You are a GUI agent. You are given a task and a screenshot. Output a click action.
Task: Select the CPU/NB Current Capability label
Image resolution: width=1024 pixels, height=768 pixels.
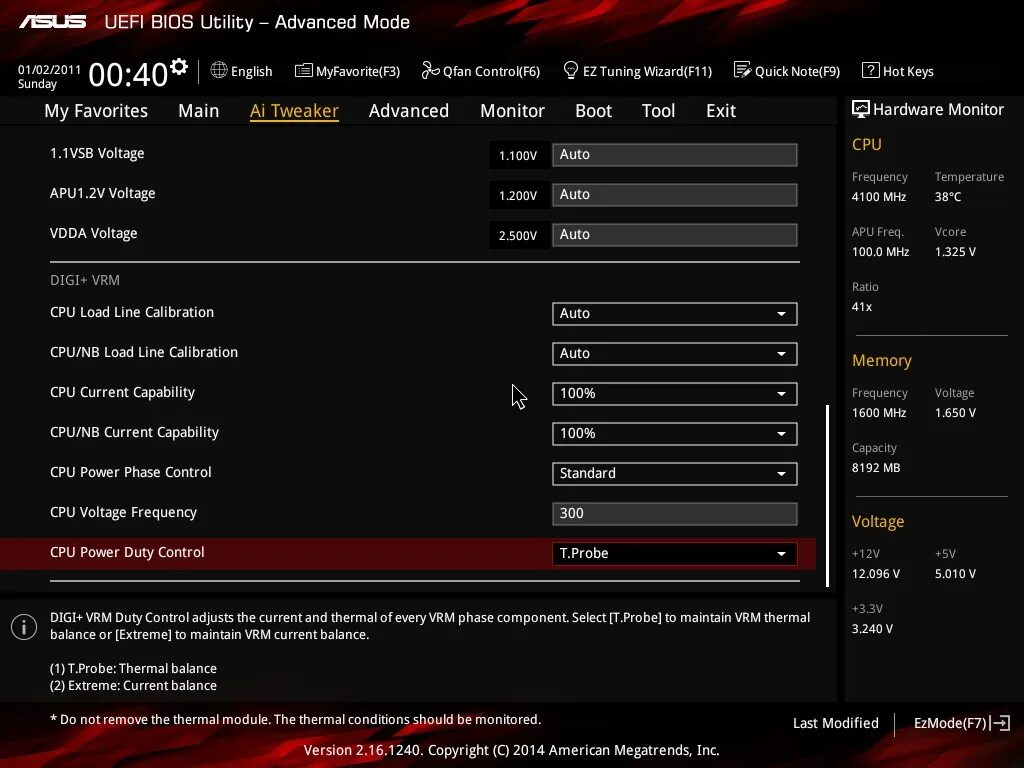[134, 432]
